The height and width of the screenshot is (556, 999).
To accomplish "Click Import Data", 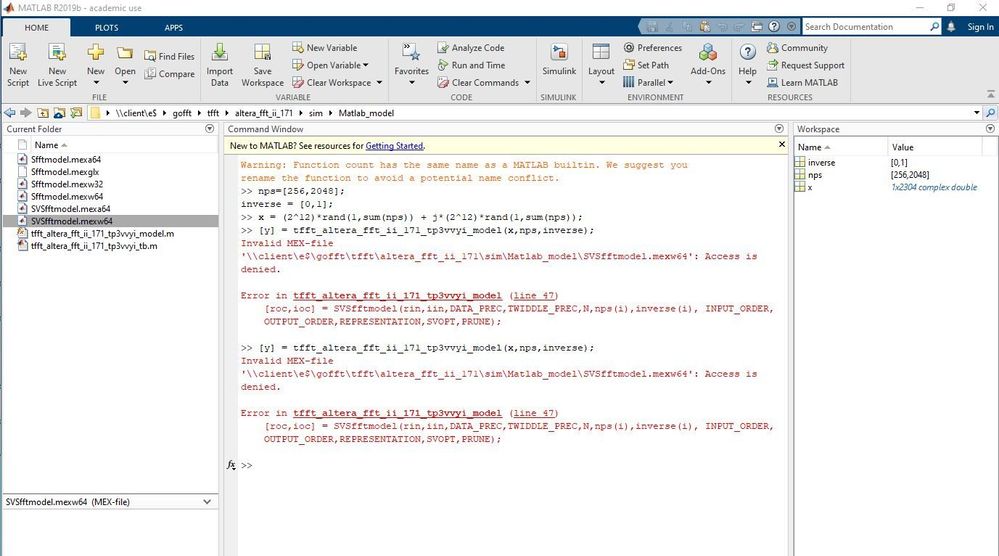I will pos(219,65).
